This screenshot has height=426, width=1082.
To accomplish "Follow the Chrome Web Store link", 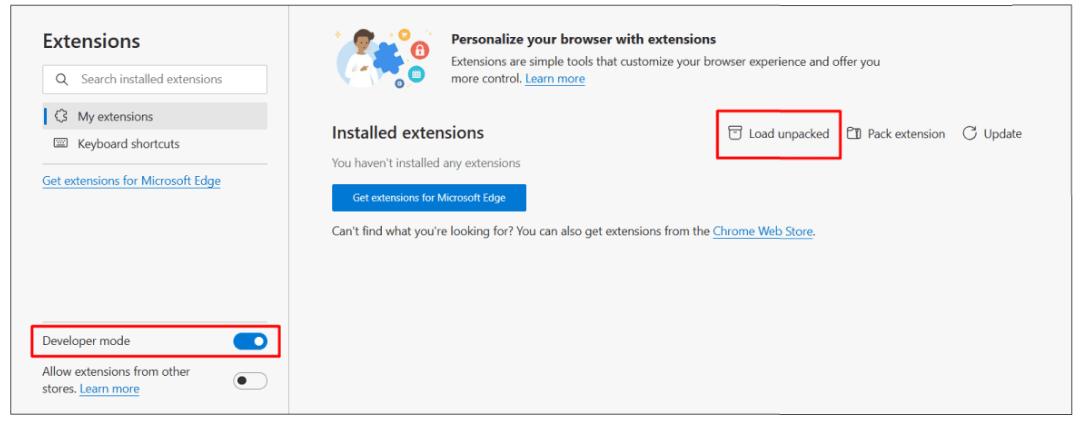I will click(x=763, y=231).
